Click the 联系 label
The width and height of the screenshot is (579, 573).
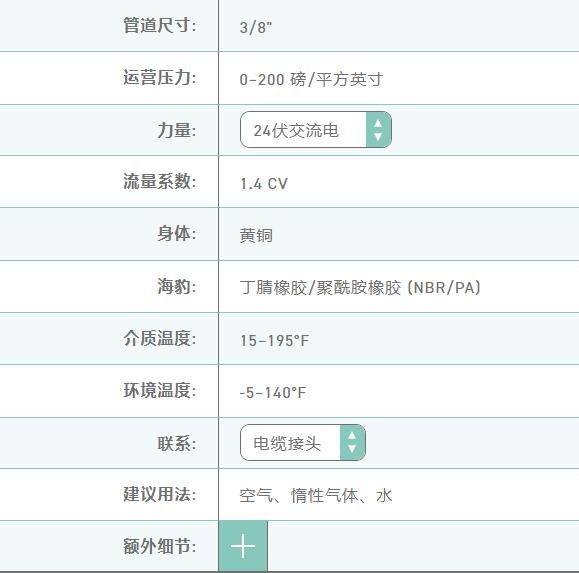pos(177,443)
